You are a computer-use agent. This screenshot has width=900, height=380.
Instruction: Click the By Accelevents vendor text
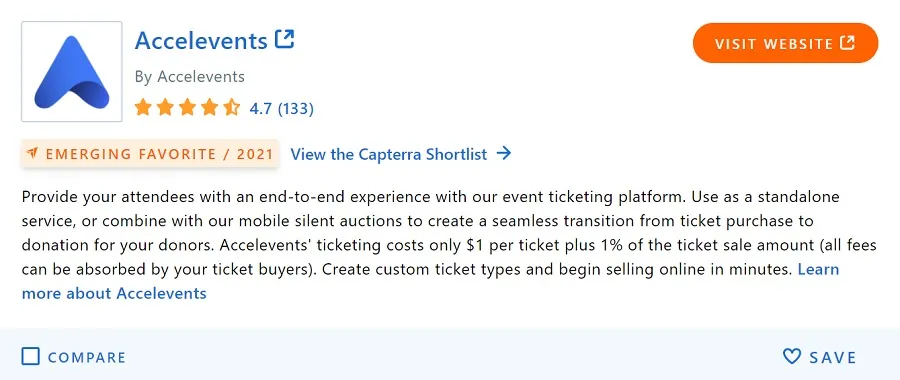pos(190,76)
